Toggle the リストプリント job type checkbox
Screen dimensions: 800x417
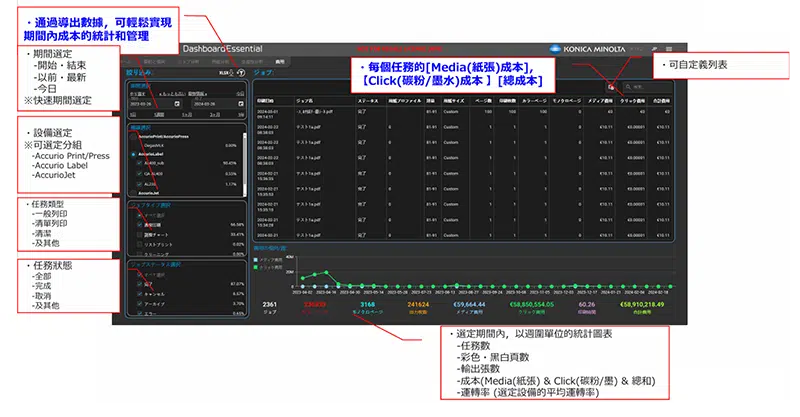click(139, 244)
